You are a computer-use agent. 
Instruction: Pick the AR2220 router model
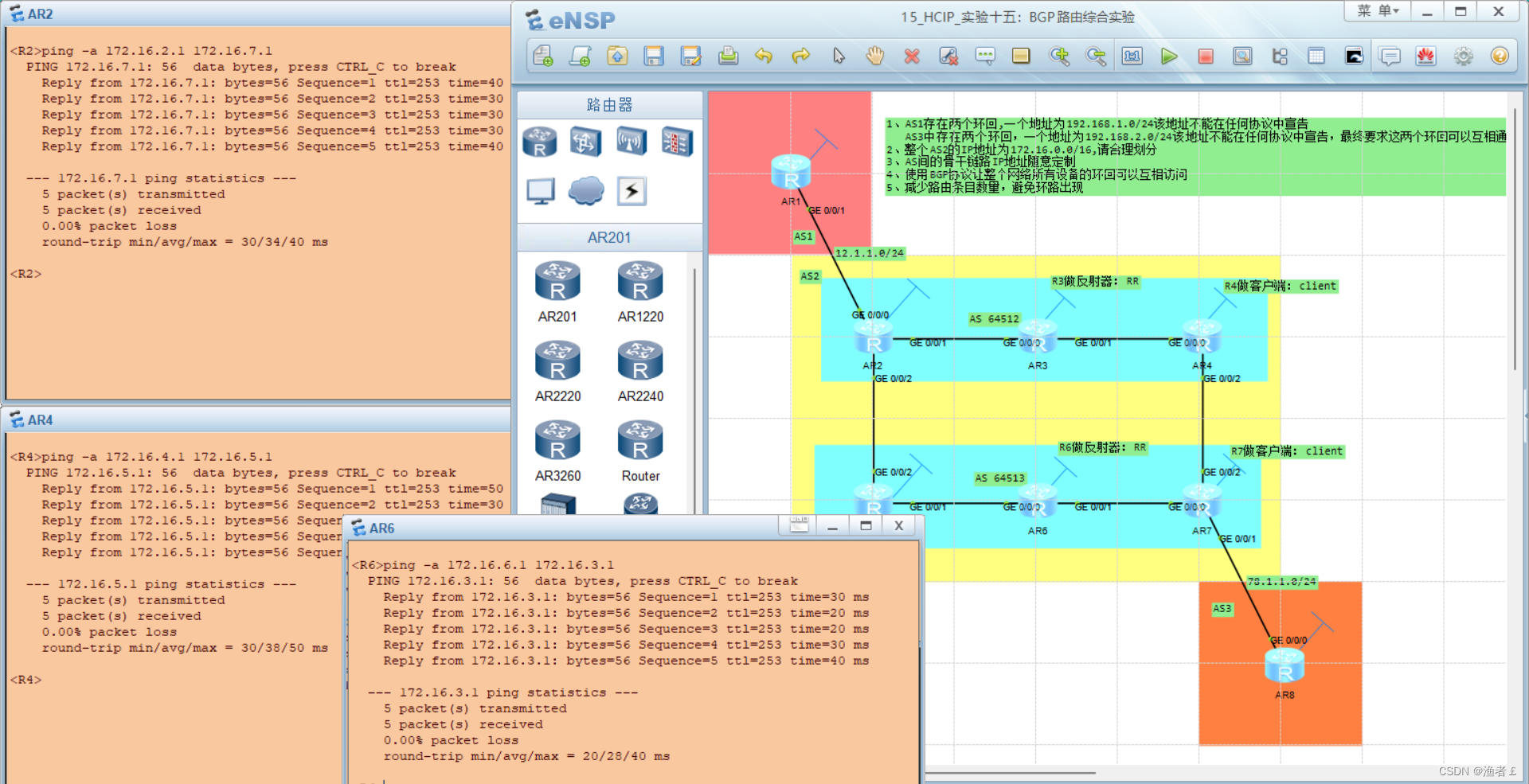click(557, 371)
